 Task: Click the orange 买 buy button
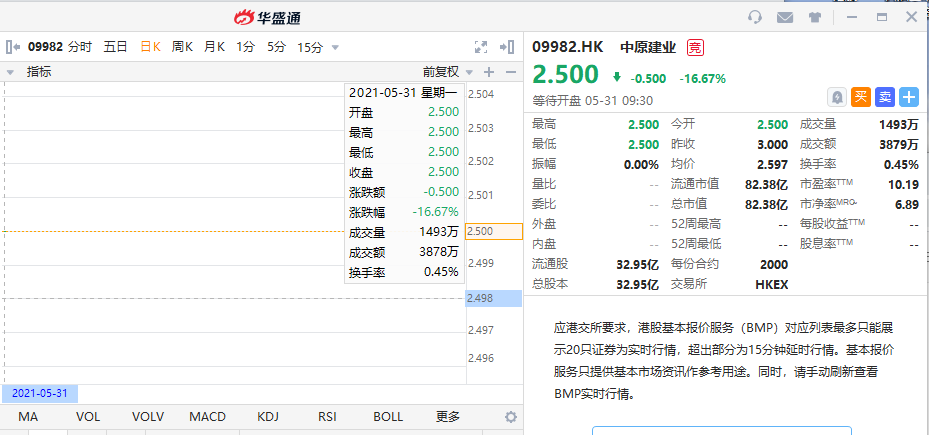[x=861, y=97]
